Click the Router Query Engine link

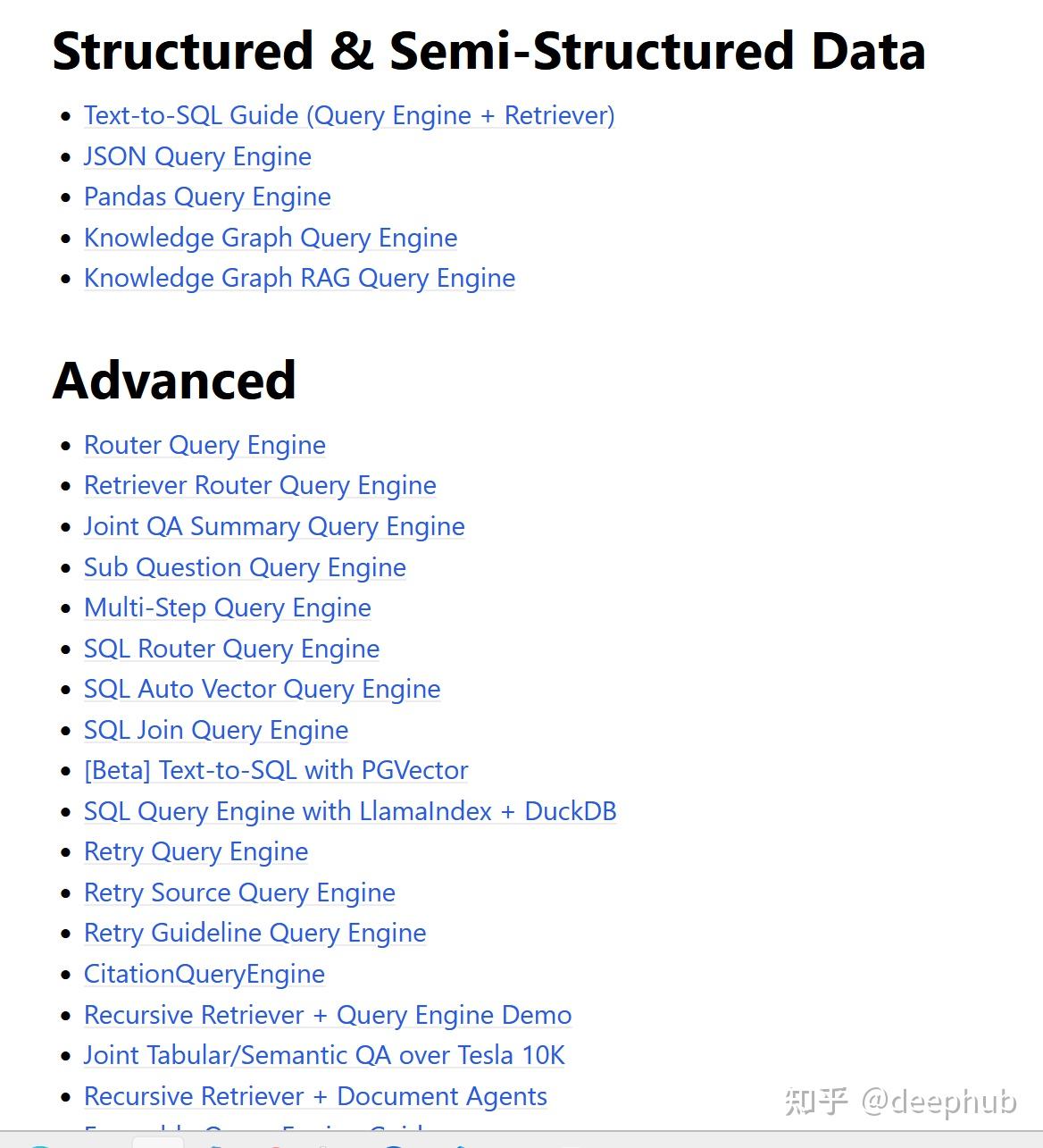[x=204, y=445]
